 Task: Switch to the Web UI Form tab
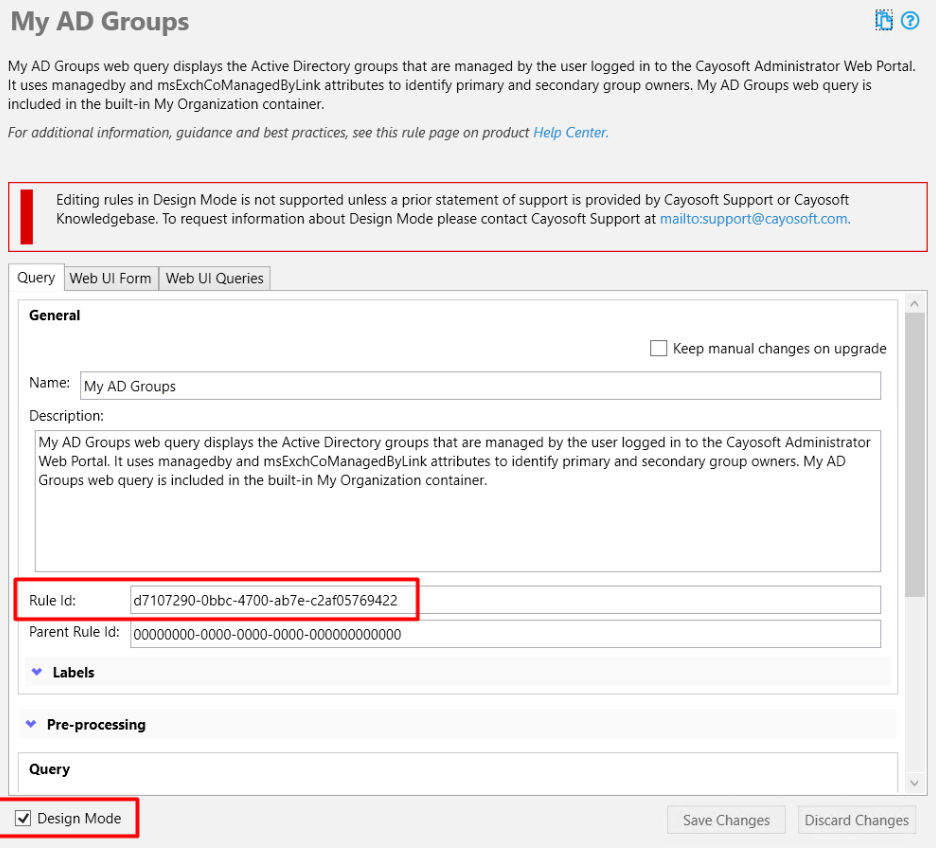coord(110,279)
